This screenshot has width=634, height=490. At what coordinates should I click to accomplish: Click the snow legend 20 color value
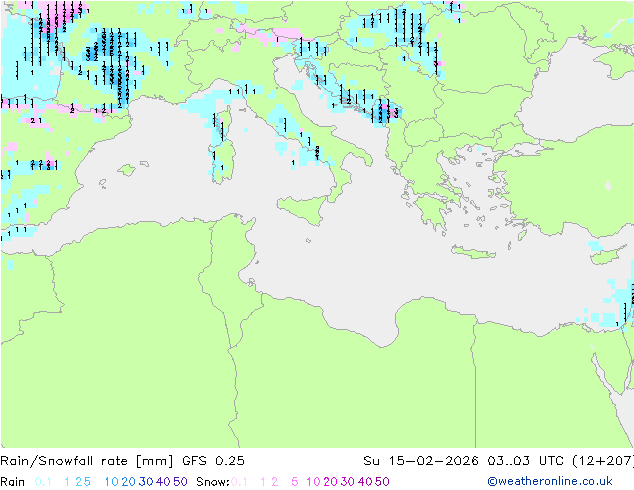click(x=330, y=482)
